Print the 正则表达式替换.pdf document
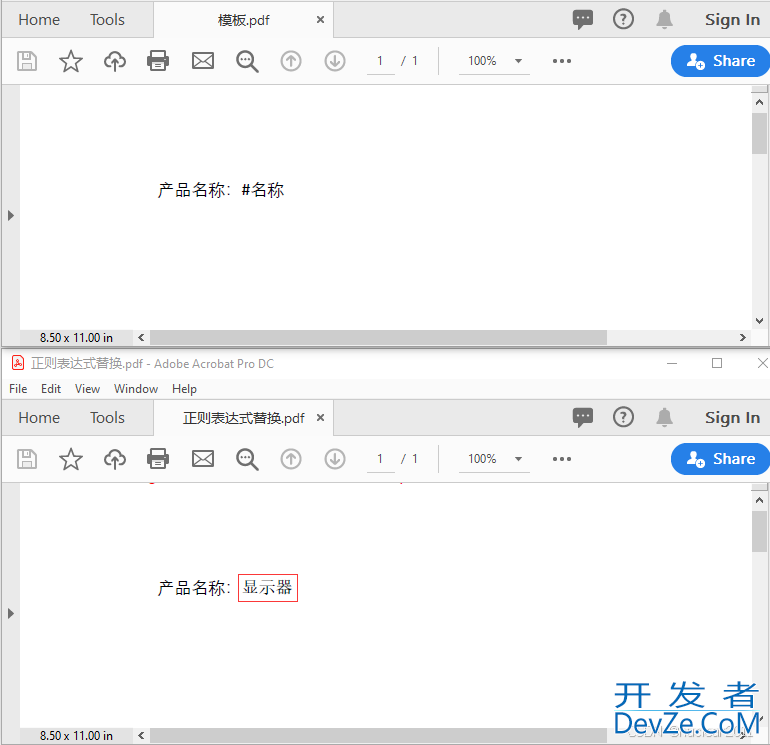The image size is (770, 745). 158,459
